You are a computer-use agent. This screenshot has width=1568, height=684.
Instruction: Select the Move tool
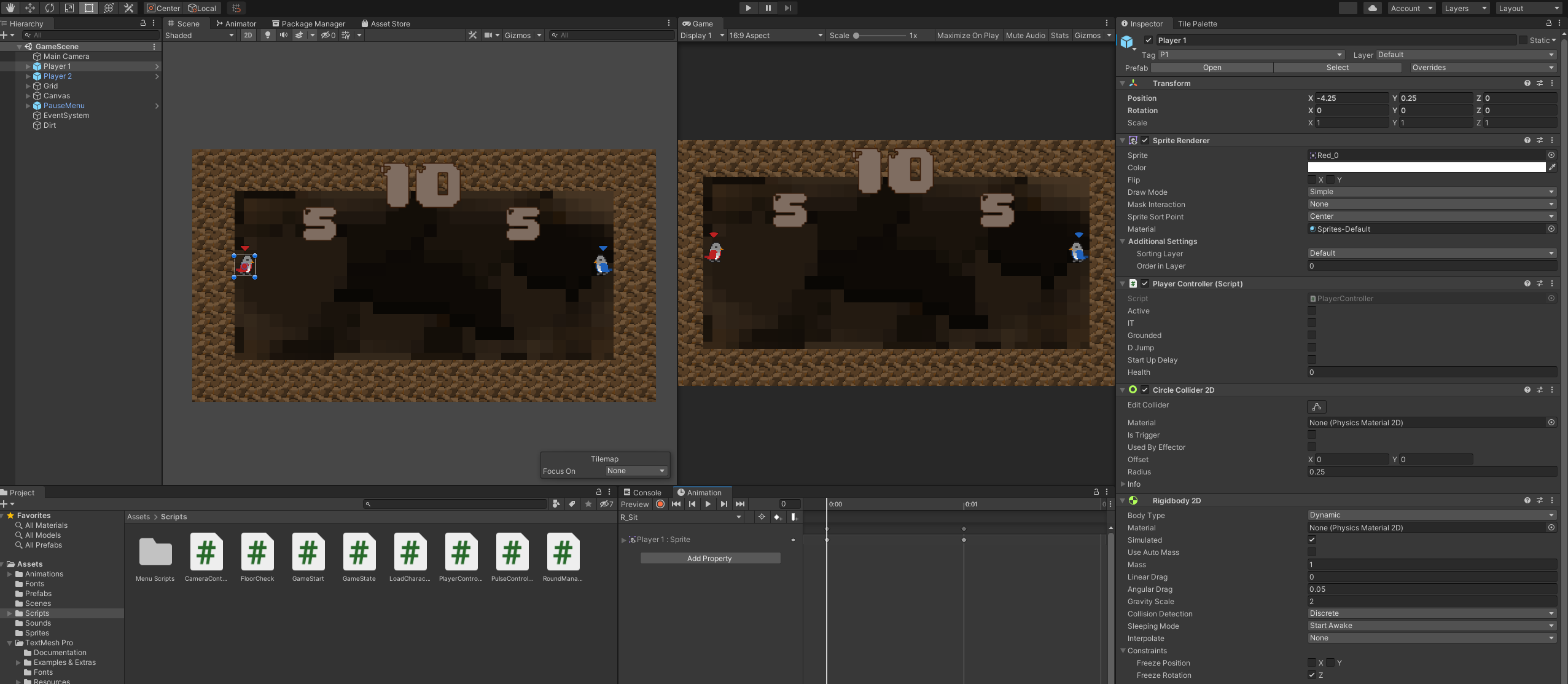tap(30, 8)
